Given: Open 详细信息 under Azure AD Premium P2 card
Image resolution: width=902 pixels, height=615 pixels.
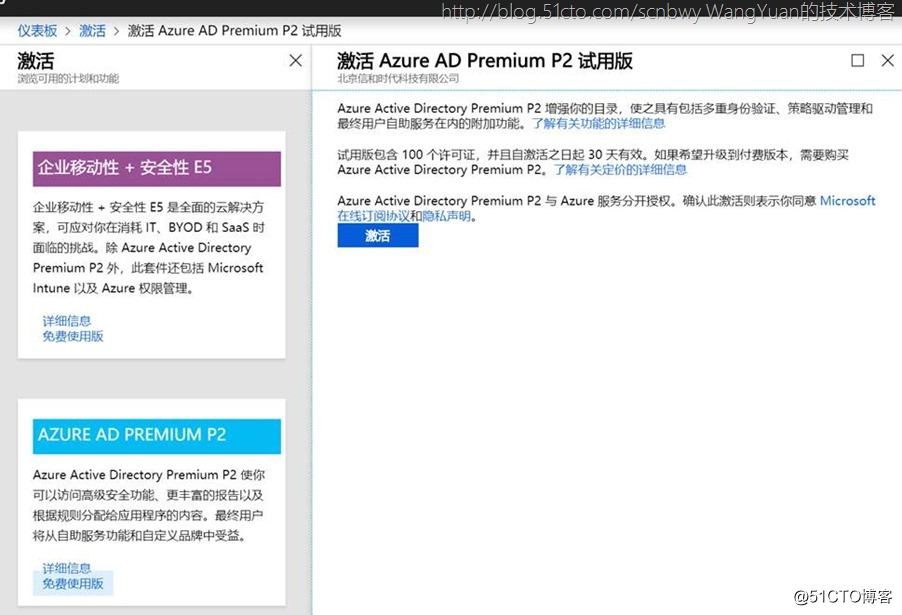Looking at the screenshot, I should 67,568.
